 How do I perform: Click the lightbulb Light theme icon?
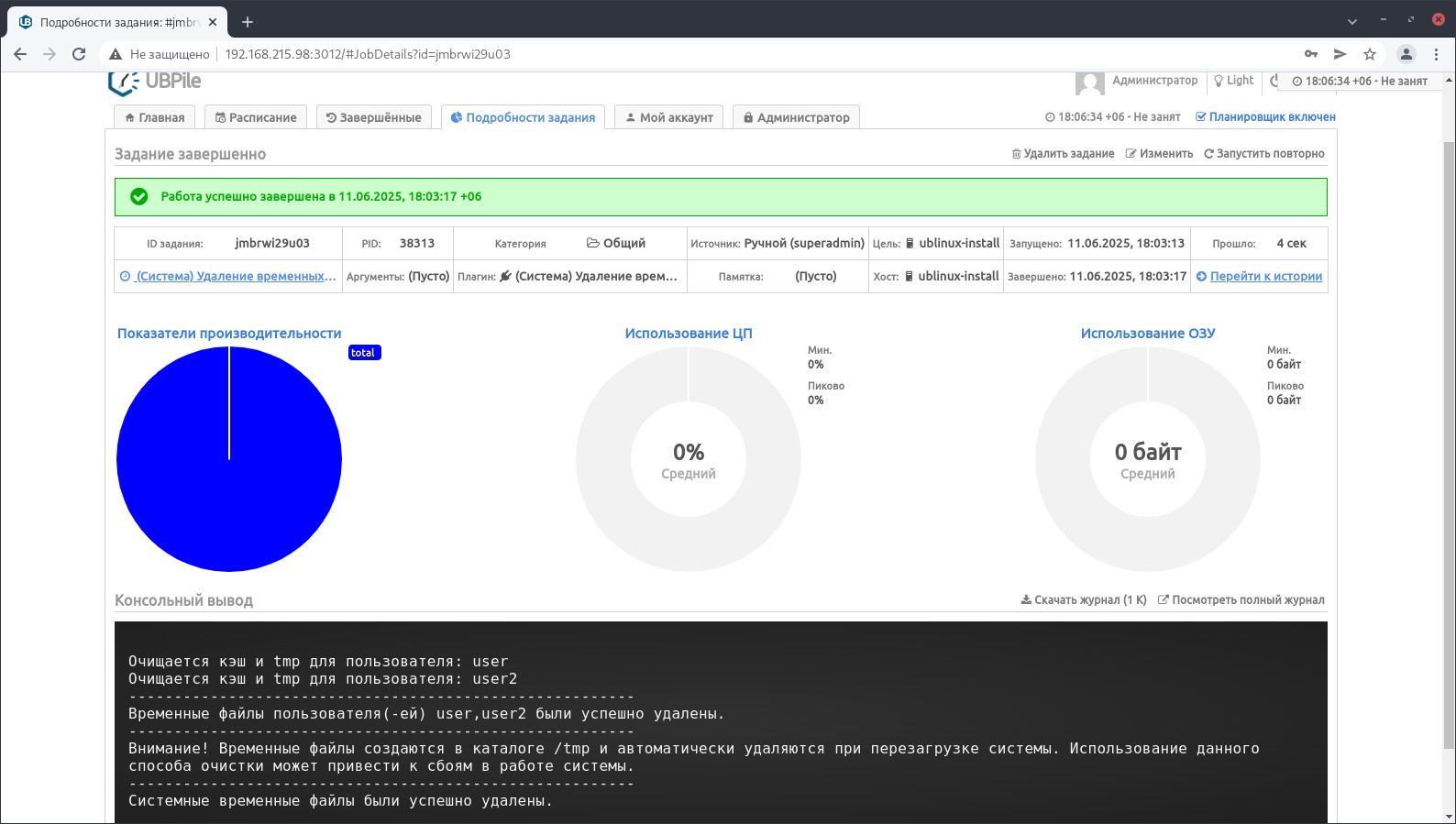coord(1219,81)
